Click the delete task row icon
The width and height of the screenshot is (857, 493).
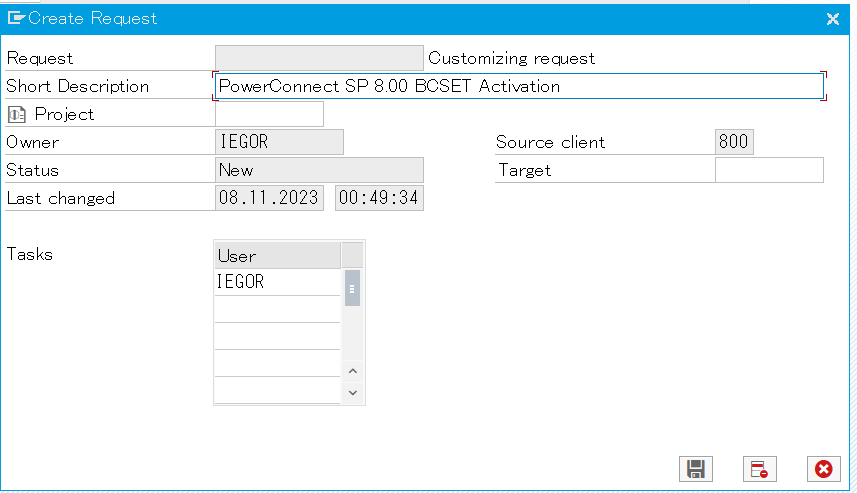tap(759, 469)
